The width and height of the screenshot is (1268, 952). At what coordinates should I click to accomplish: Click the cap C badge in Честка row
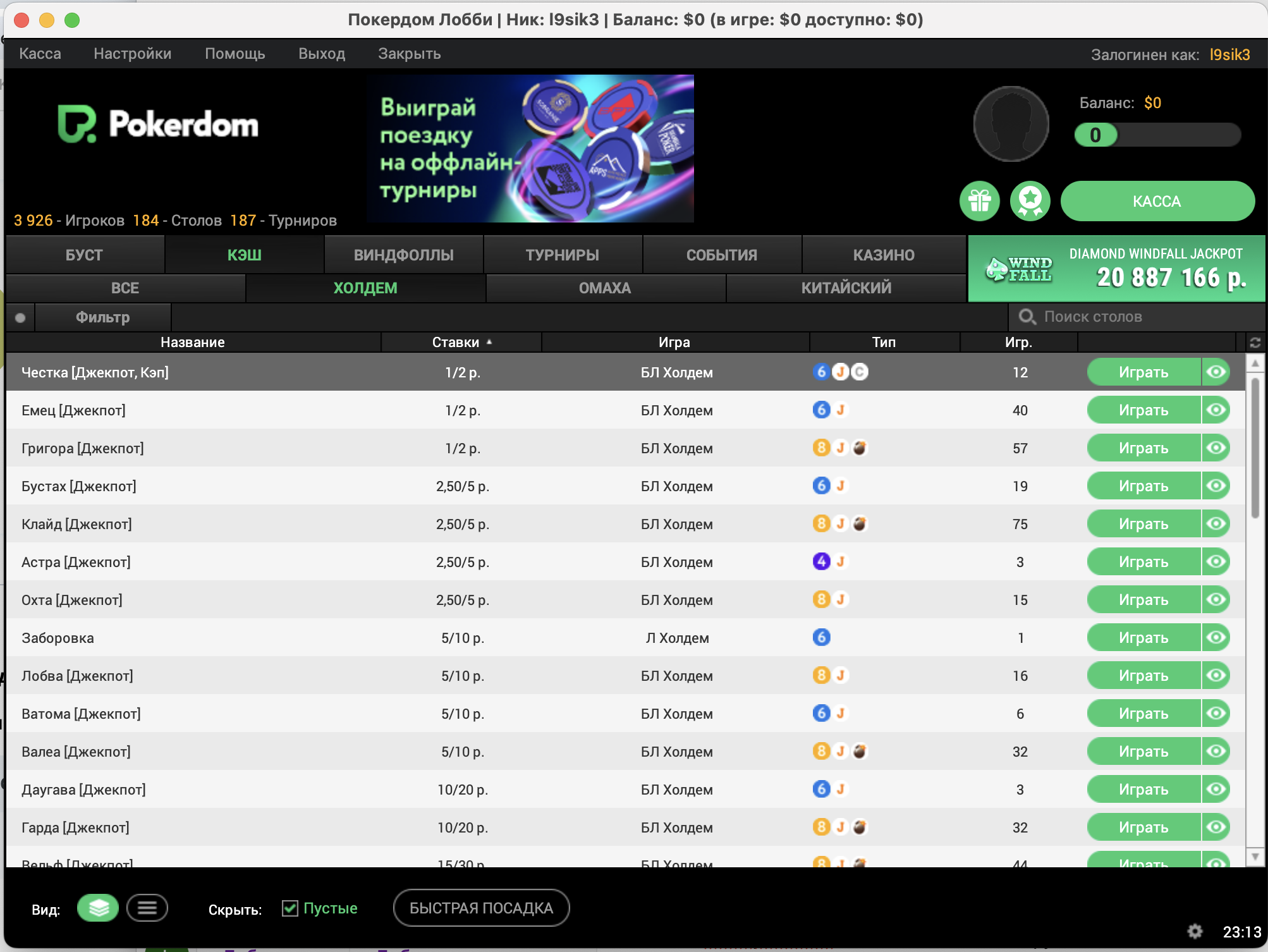[x=860, y=372]
